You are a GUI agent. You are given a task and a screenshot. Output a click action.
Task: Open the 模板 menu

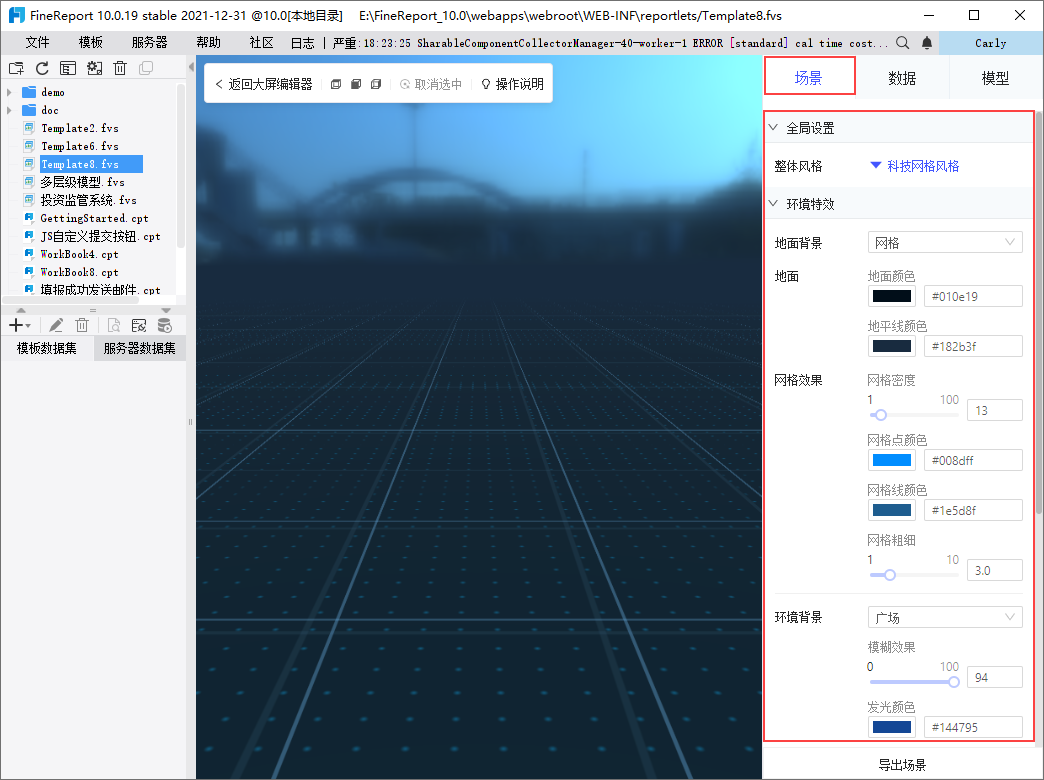tap(91, 43)
